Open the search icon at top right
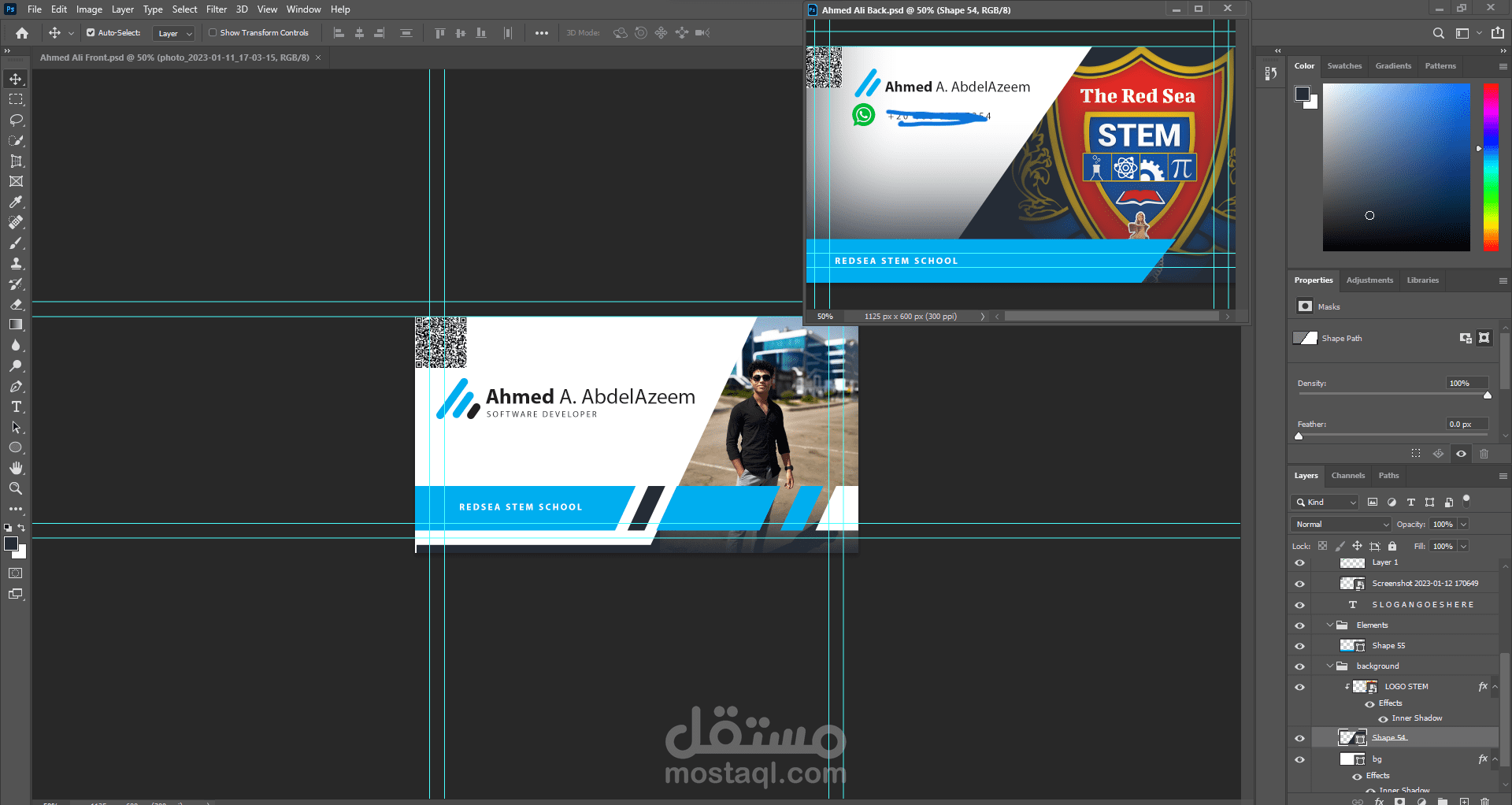 (1438, 33)
